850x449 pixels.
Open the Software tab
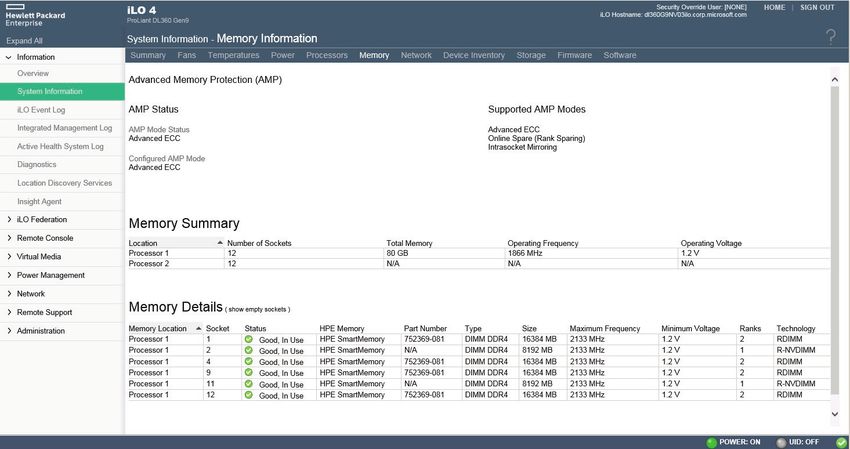point(620,55)
